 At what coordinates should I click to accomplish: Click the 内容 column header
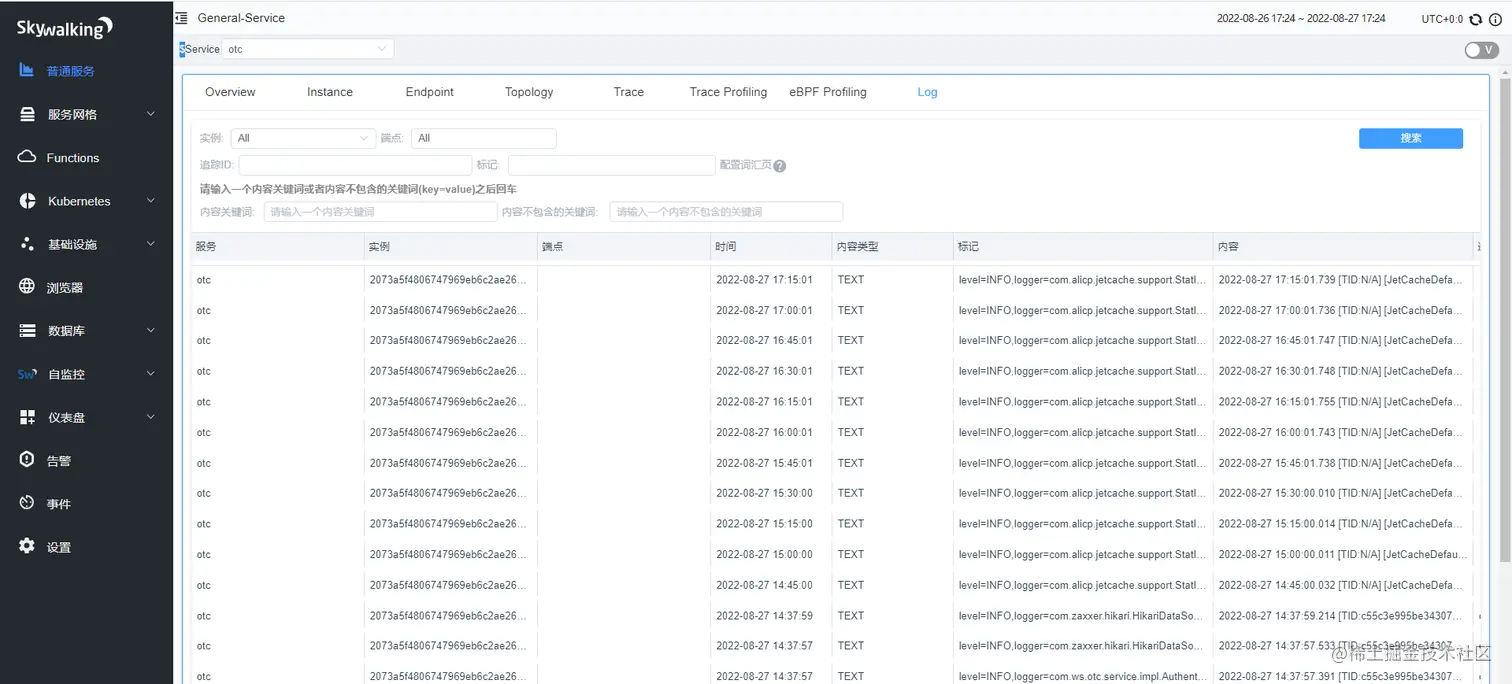tap(1342, 246)
